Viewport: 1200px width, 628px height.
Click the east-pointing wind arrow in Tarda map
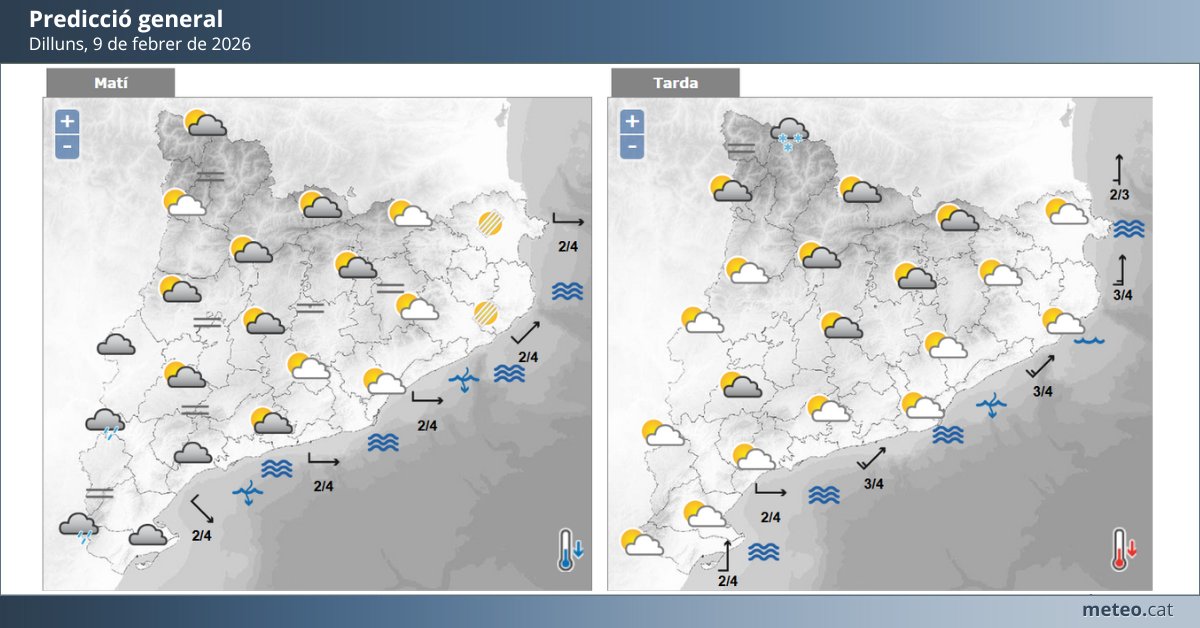click(770, 491)
